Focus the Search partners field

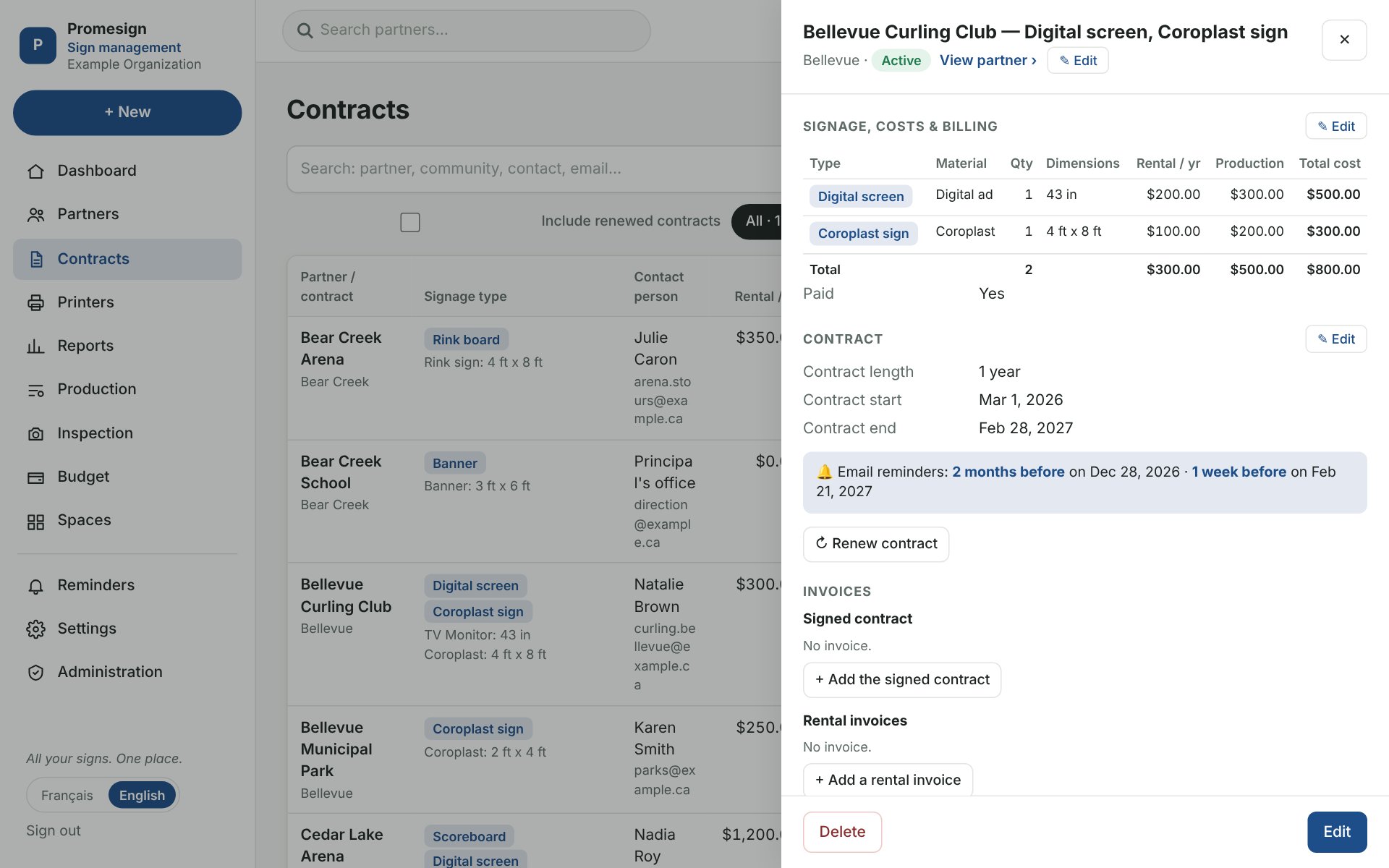point(467,30)
